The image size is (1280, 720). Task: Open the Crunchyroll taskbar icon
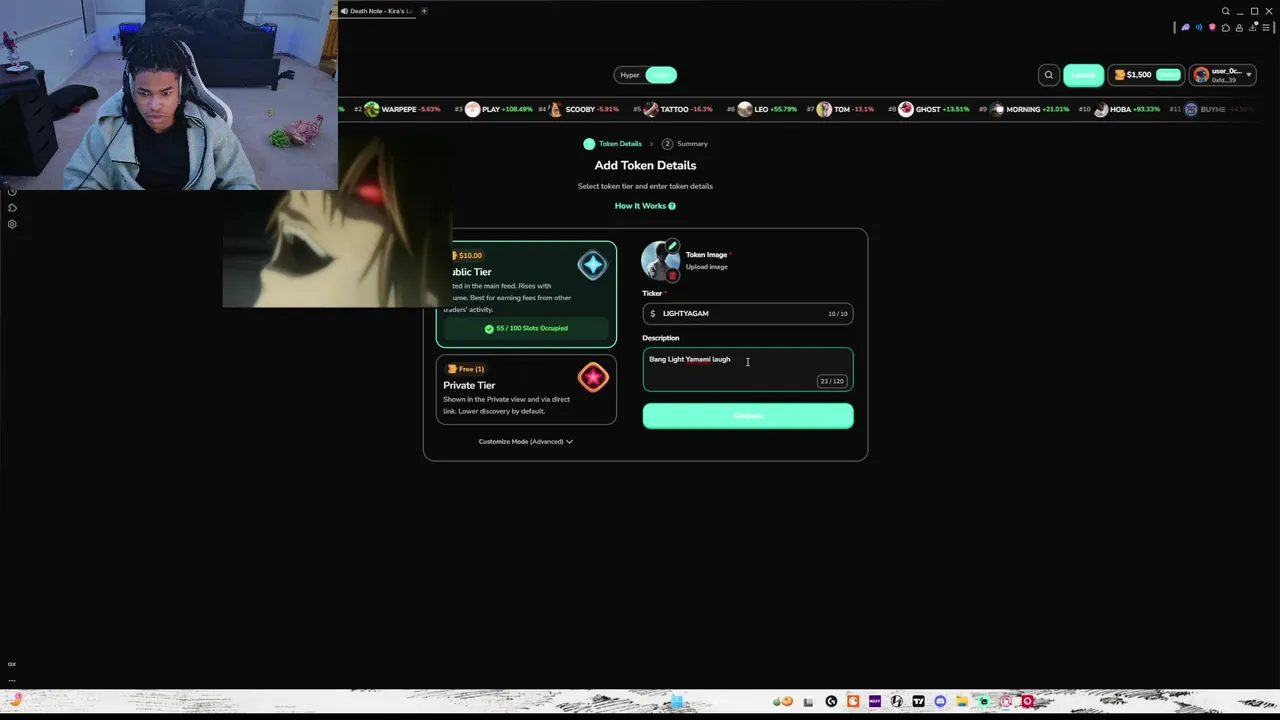click(853, 701)
